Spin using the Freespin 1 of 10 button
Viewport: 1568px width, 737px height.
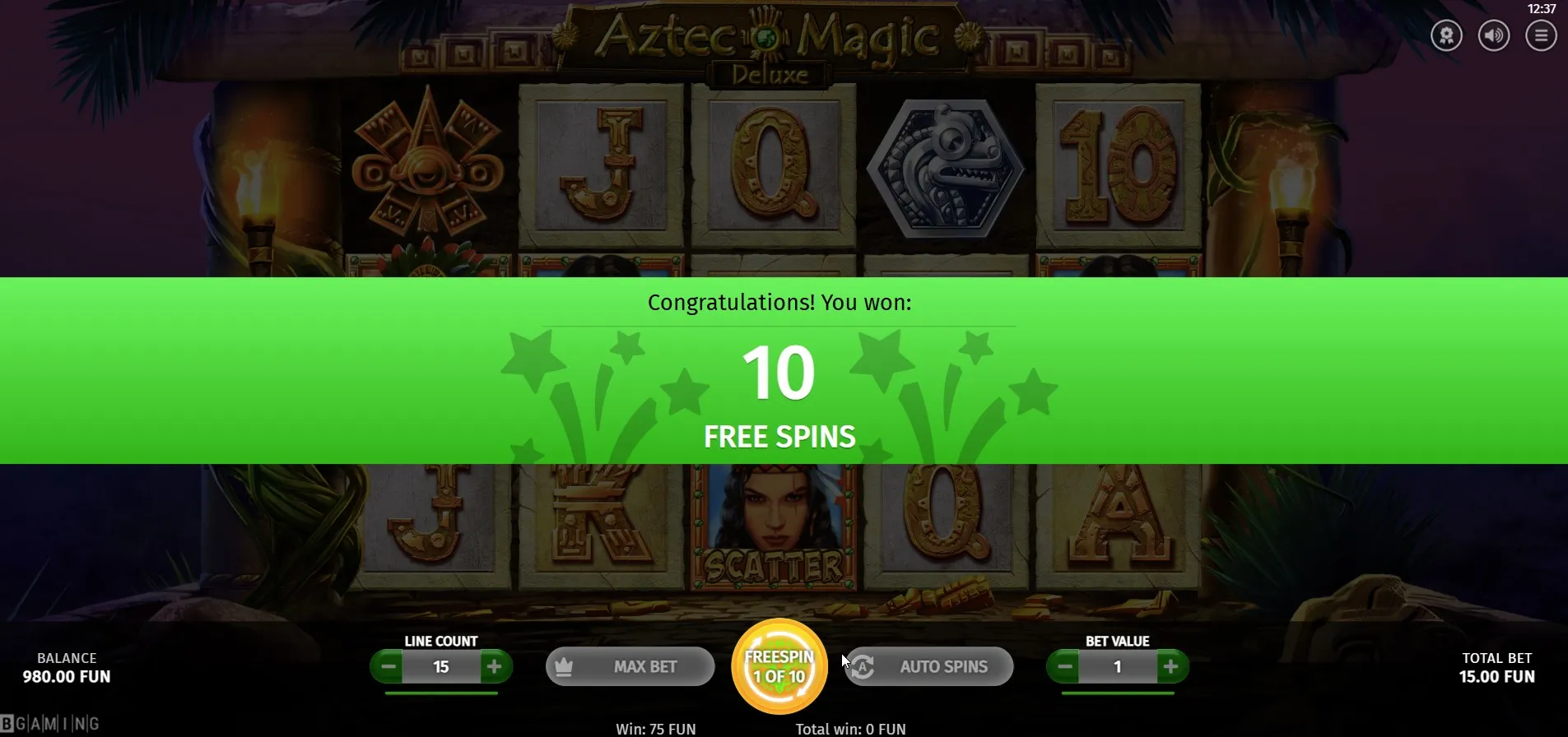pos(779,667)
